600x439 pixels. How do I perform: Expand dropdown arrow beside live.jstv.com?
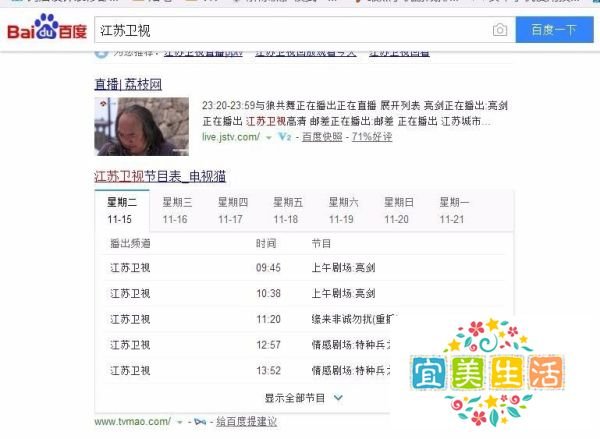click(269, 137)
